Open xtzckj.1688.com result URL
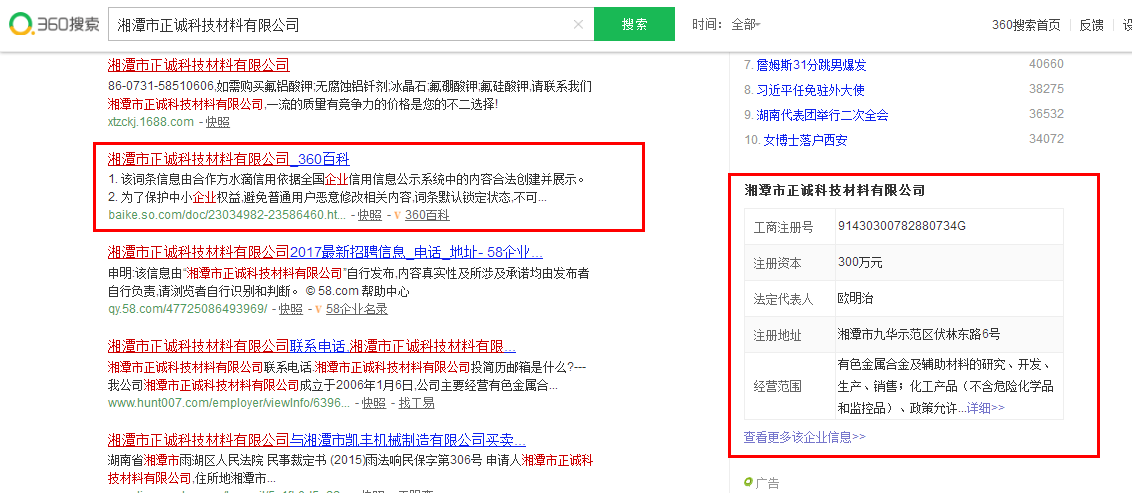The width and height of the screenshot is (1132, 493). pos(151,121)
